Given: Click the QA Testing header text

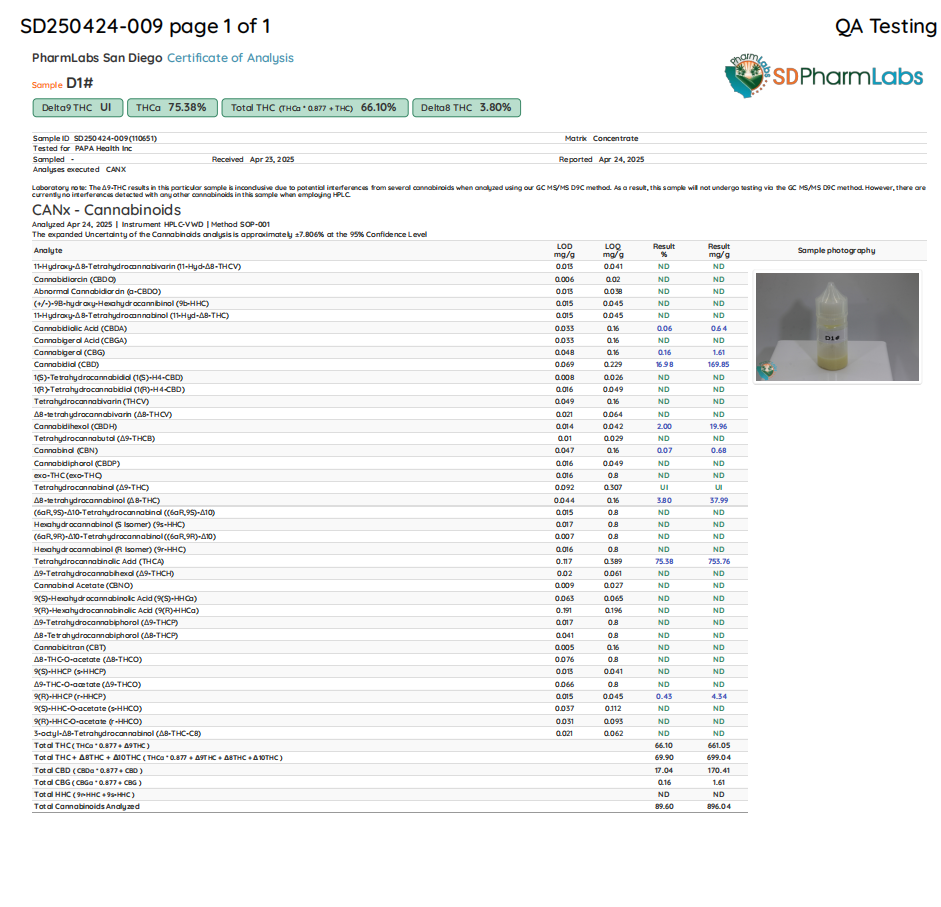Looking at the screenshot, I should point(885,27).
